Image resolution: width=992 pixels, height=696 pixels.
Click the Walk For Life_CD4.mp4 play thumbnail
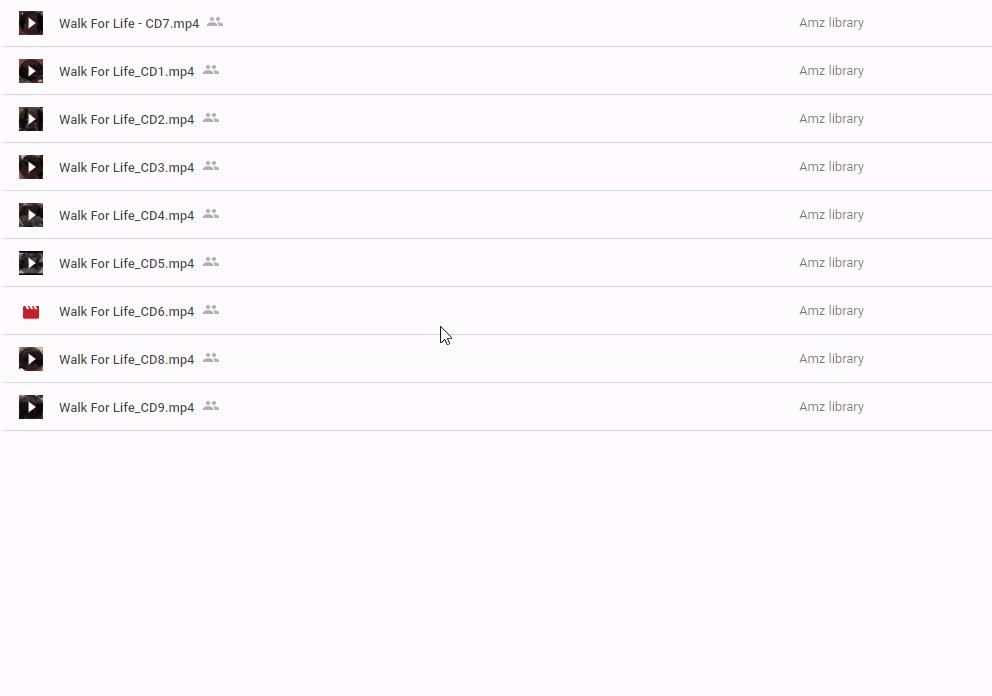coord(31,215)
